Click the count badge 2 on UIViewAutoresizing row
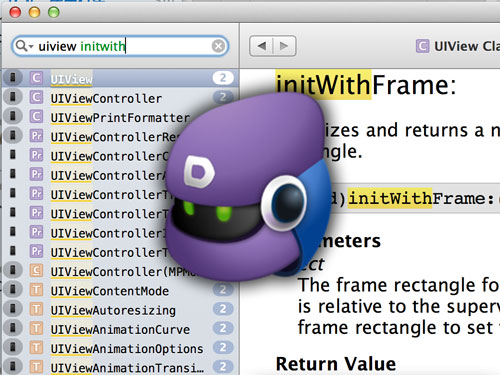 click(223, 309)
